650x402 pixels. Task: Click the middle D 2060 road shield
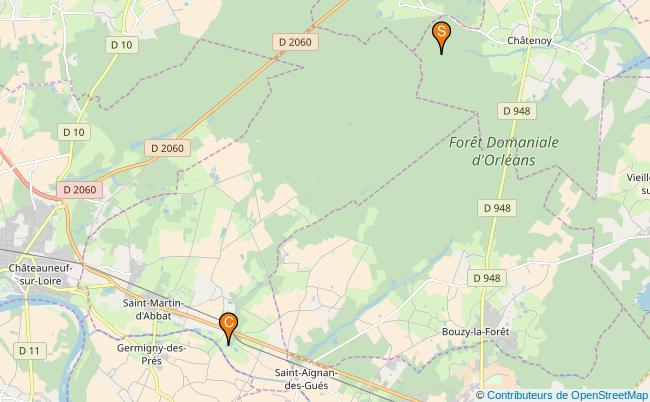pyautogui.click(x=167, y=148)
